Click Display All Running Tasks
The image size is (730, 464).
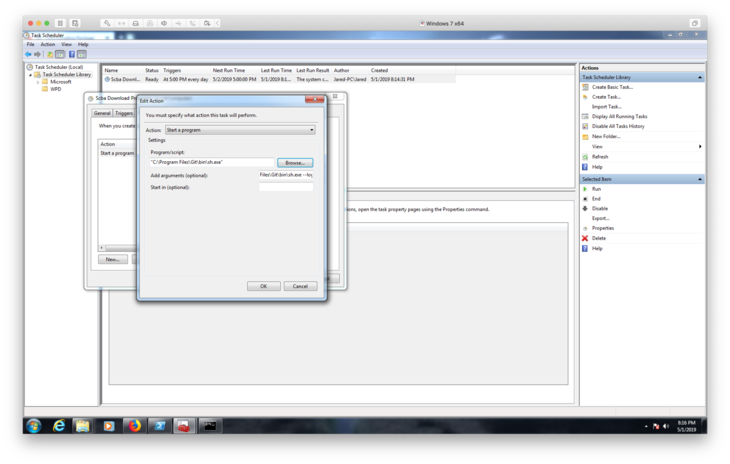tap(619, 116)
